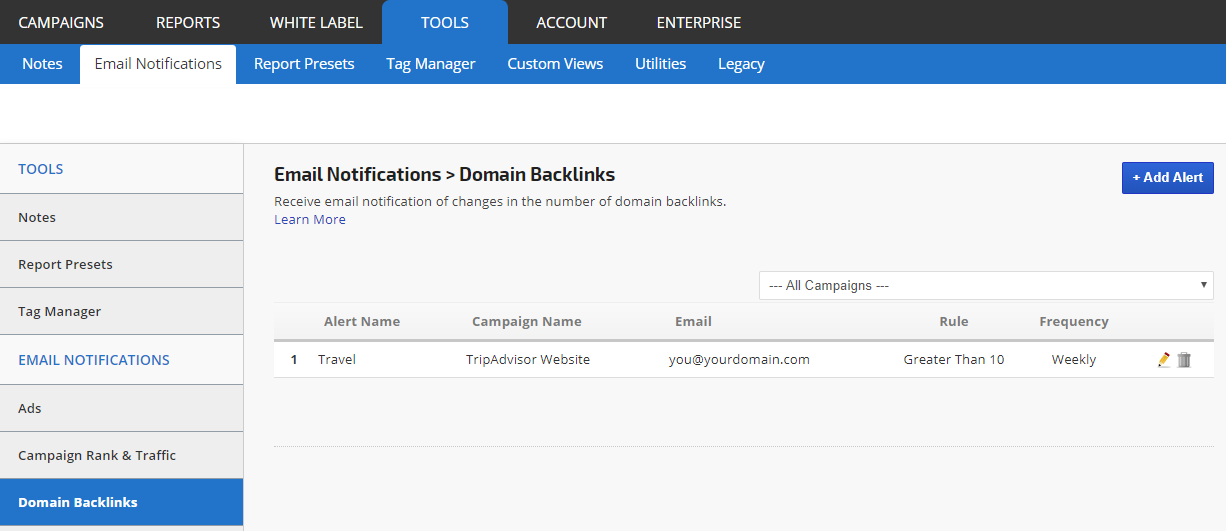Open the Reports top menu
The width and height of the screenshot is (1226, 531).
pyautogui.click(x=188, y=22)
